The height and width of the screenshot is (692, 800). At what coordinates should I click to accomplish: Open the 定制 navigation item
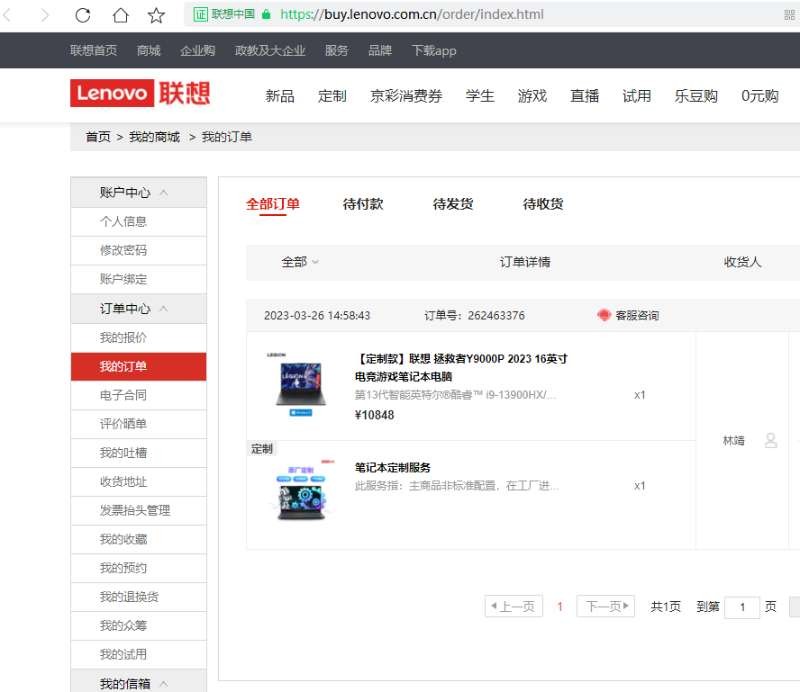click(x=332, y=96)
